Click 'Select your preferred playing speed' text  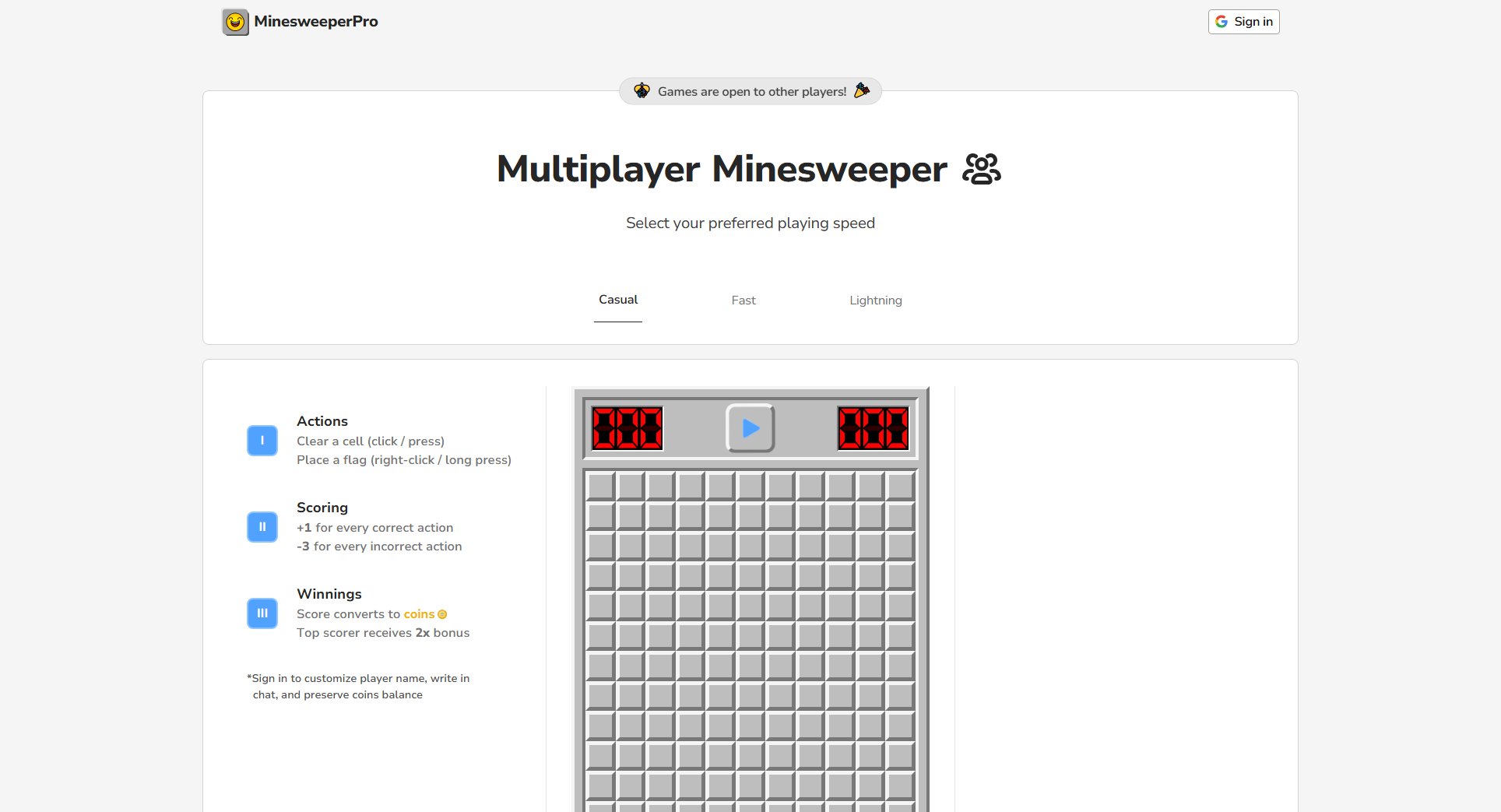pyautogui.click(x=750, y=223)
